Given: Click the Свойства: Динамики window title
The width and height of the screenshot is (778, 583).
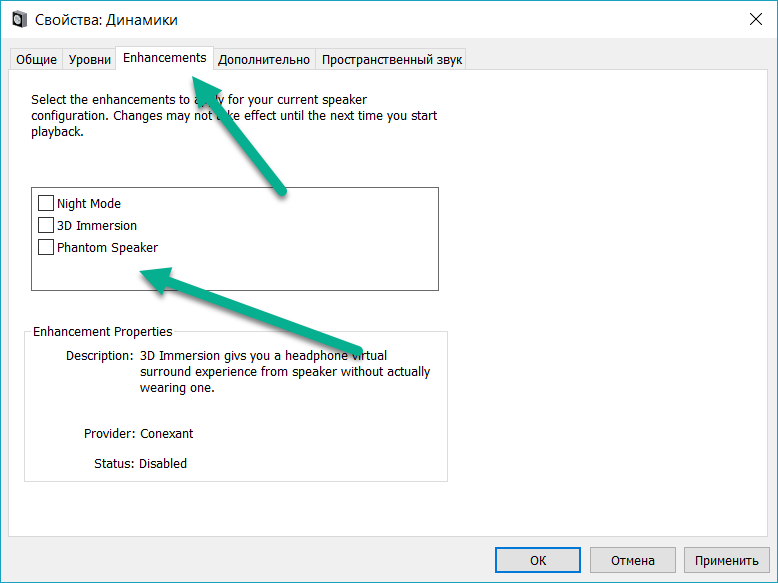Looking at the screenshot, I should tap(106, 20).
